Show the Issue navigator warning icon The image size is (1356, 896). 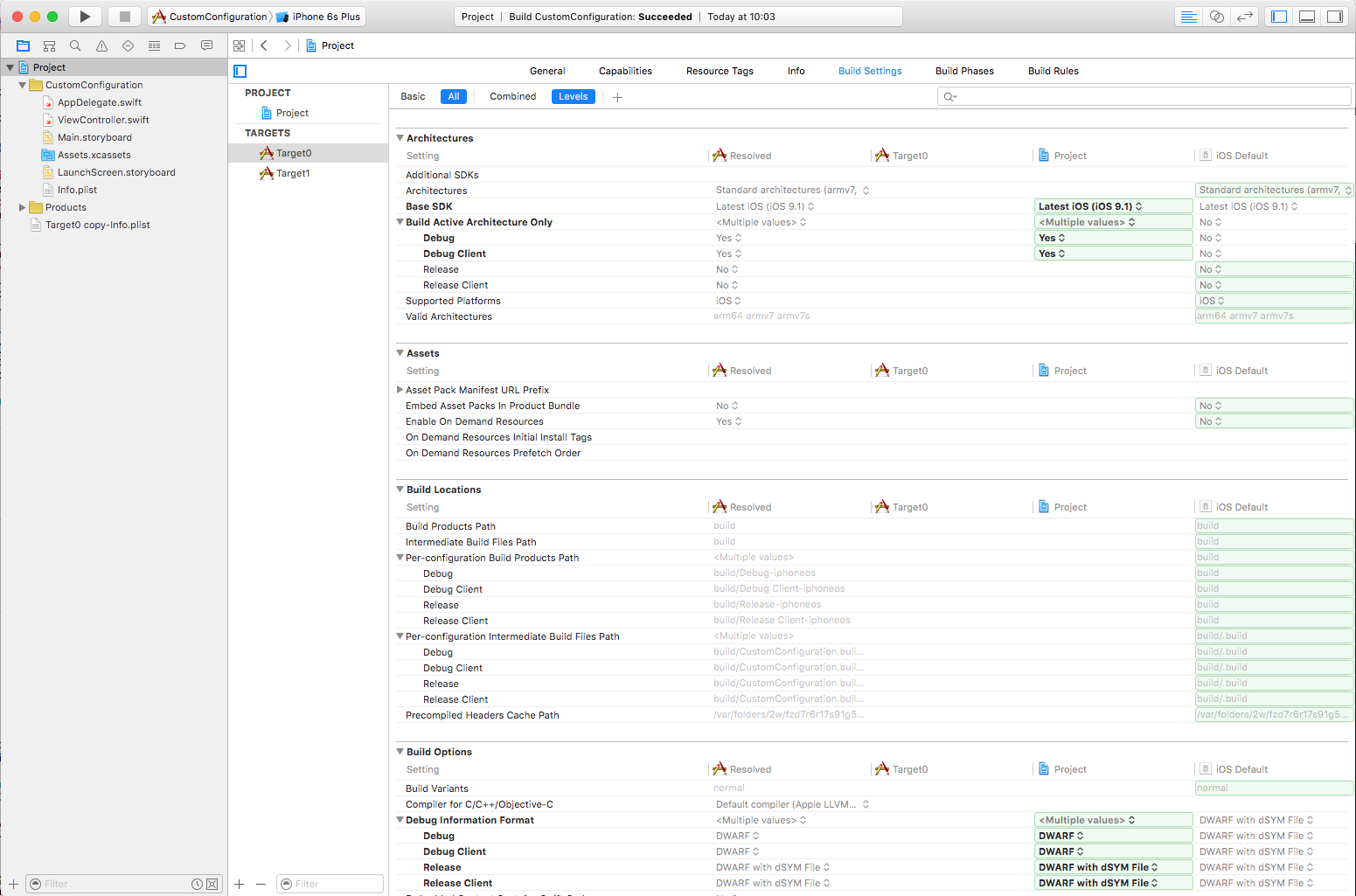pos(101,45)
